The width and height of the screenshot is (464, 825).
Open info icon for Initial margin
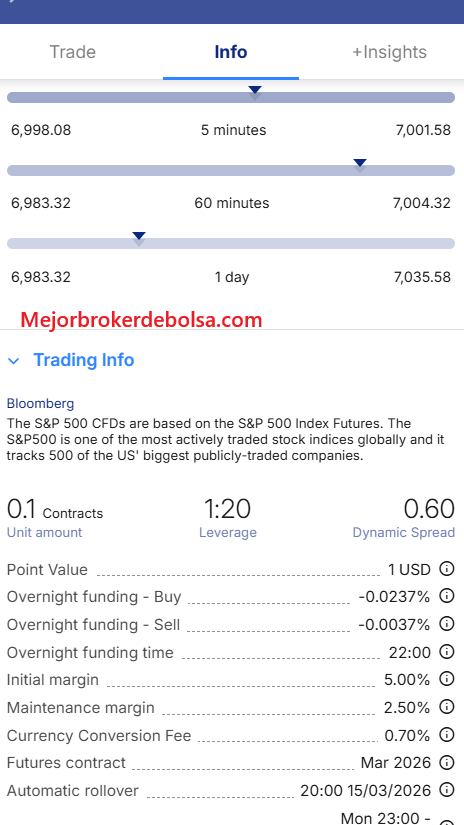[446, 679]
